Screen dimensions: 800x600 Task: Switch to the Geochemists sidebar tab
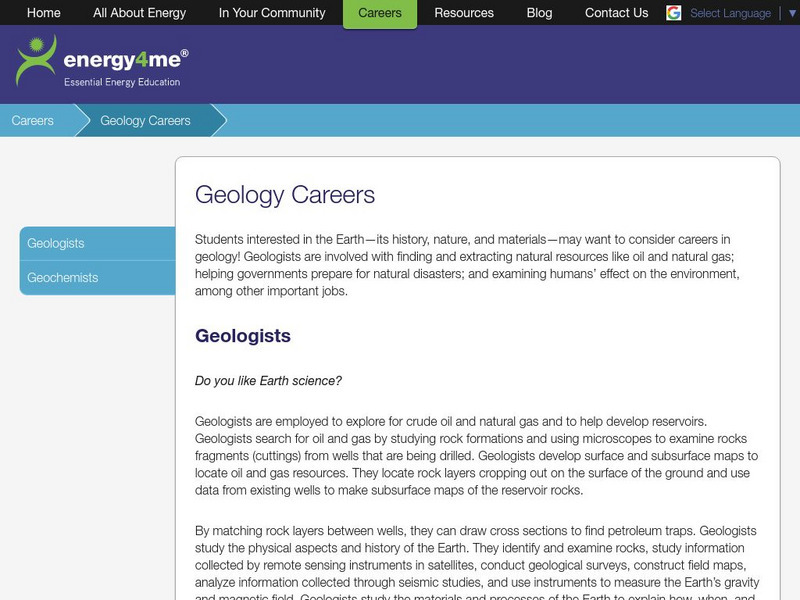[62, 276]
